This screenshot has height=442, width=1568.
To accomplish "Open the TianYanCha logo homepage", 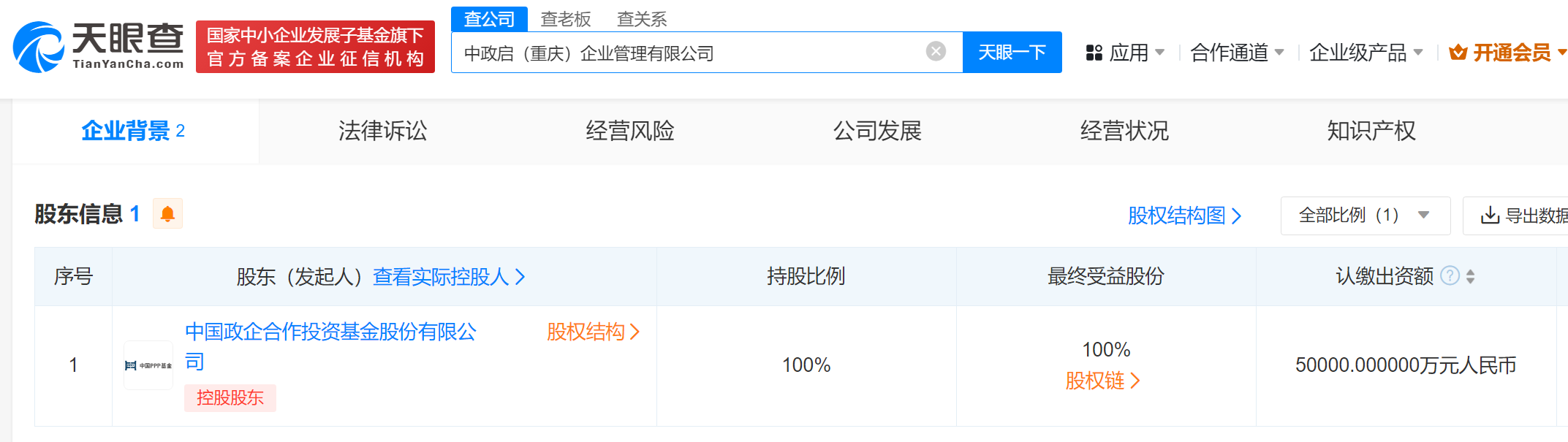I will point(99,46).
